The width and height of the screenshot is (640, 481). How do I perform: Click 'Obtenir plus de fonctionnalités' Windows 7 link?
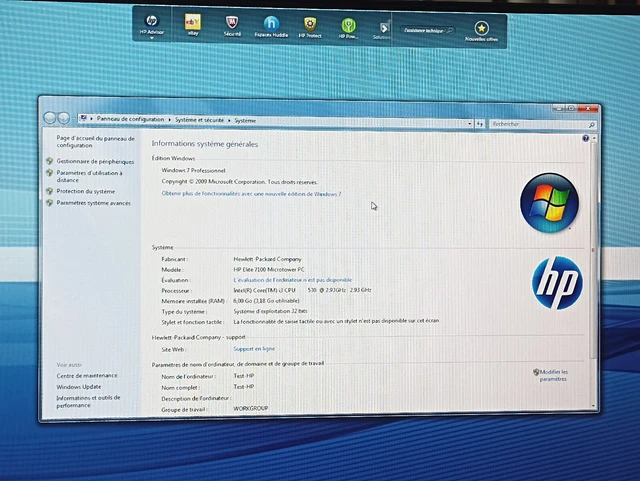click(x=251, y=194)
